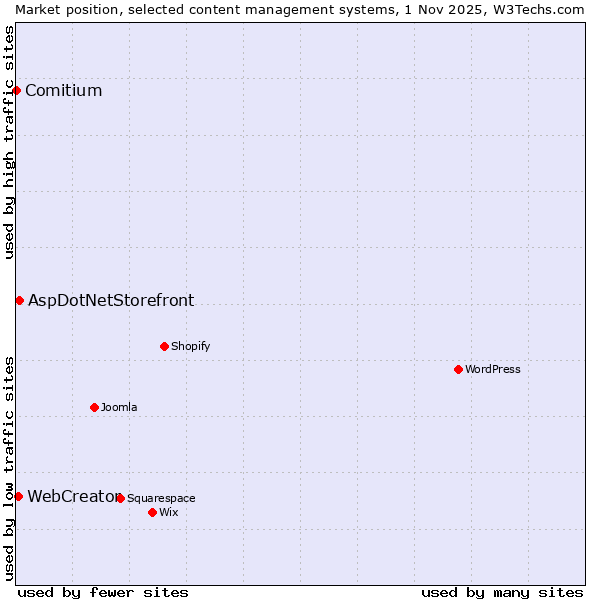Click the Wix text label

click(168, 512)
